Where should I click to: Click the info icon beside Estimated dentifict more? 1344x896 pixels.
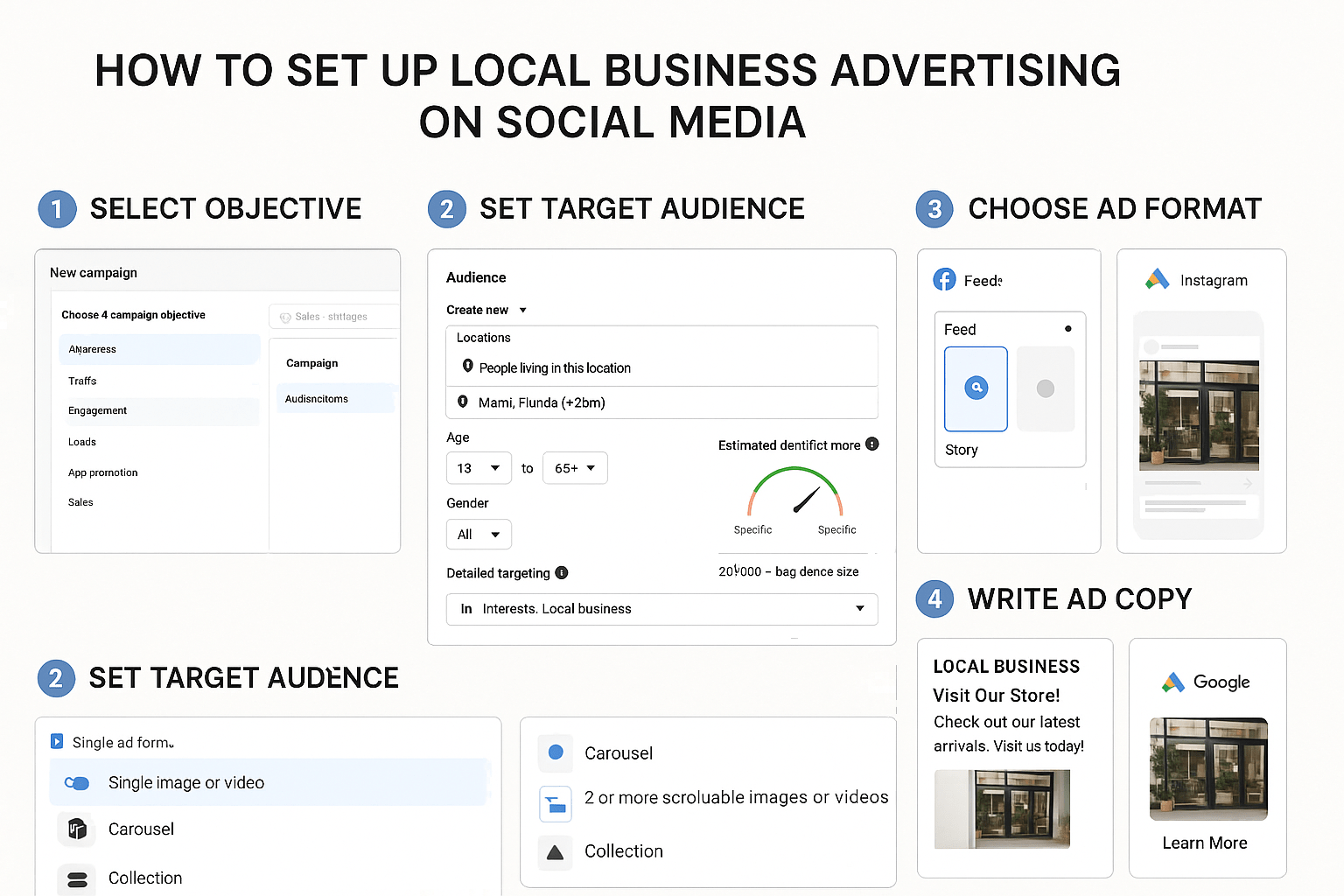pyautogui.click(x=872, y=444)
